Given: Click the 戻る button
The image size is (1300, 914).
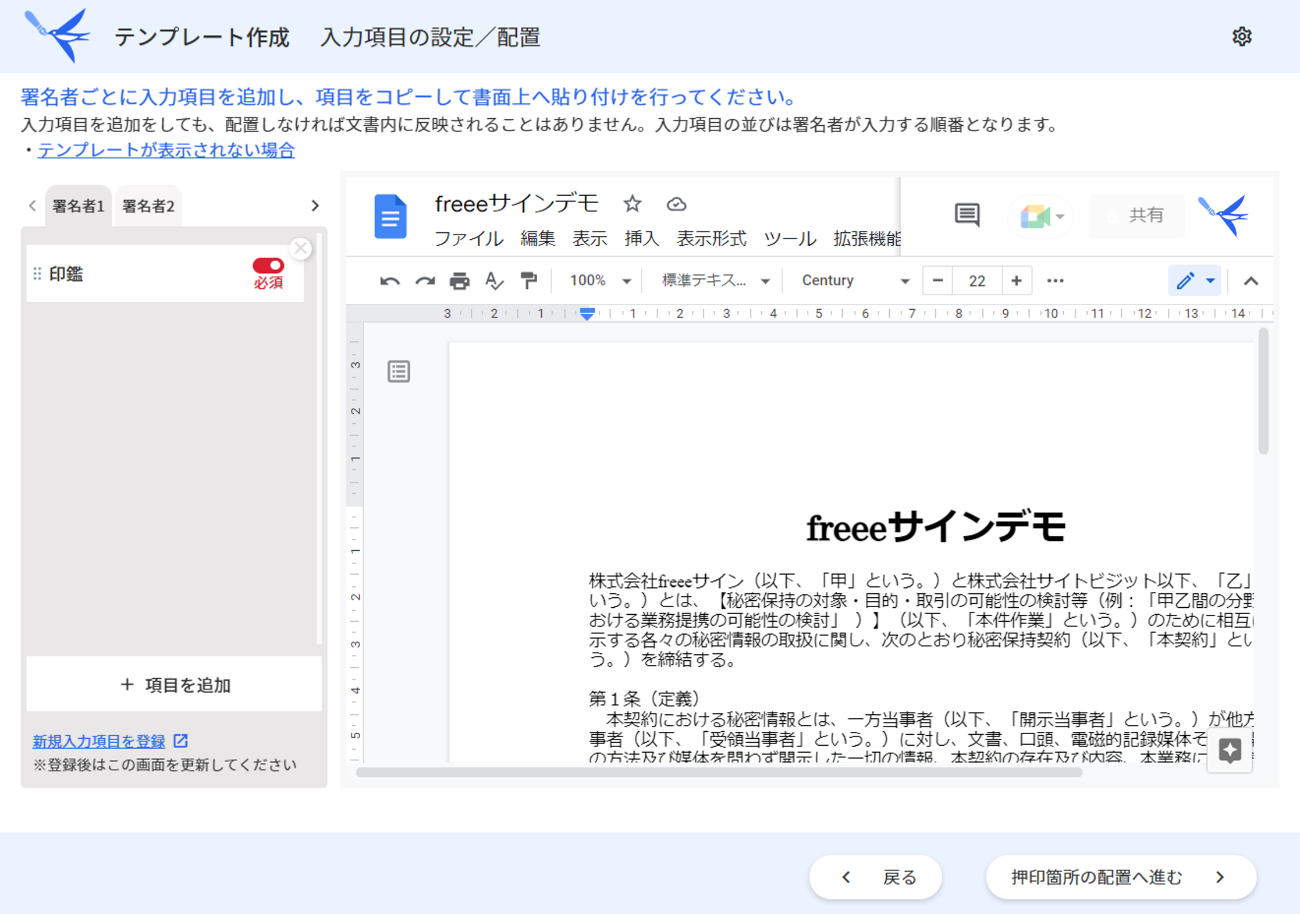Looking at the screenshot, I should (876, 877).
